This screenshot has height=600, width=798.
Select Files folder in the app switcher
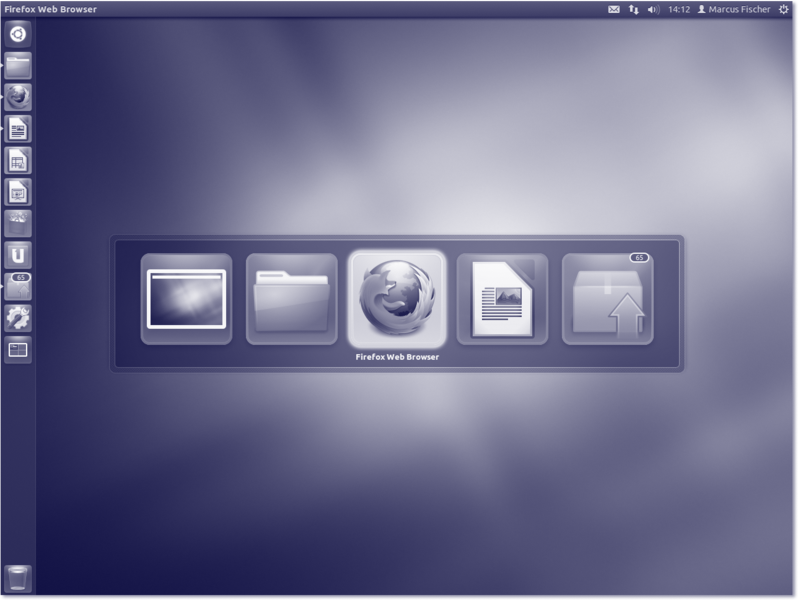291,299
